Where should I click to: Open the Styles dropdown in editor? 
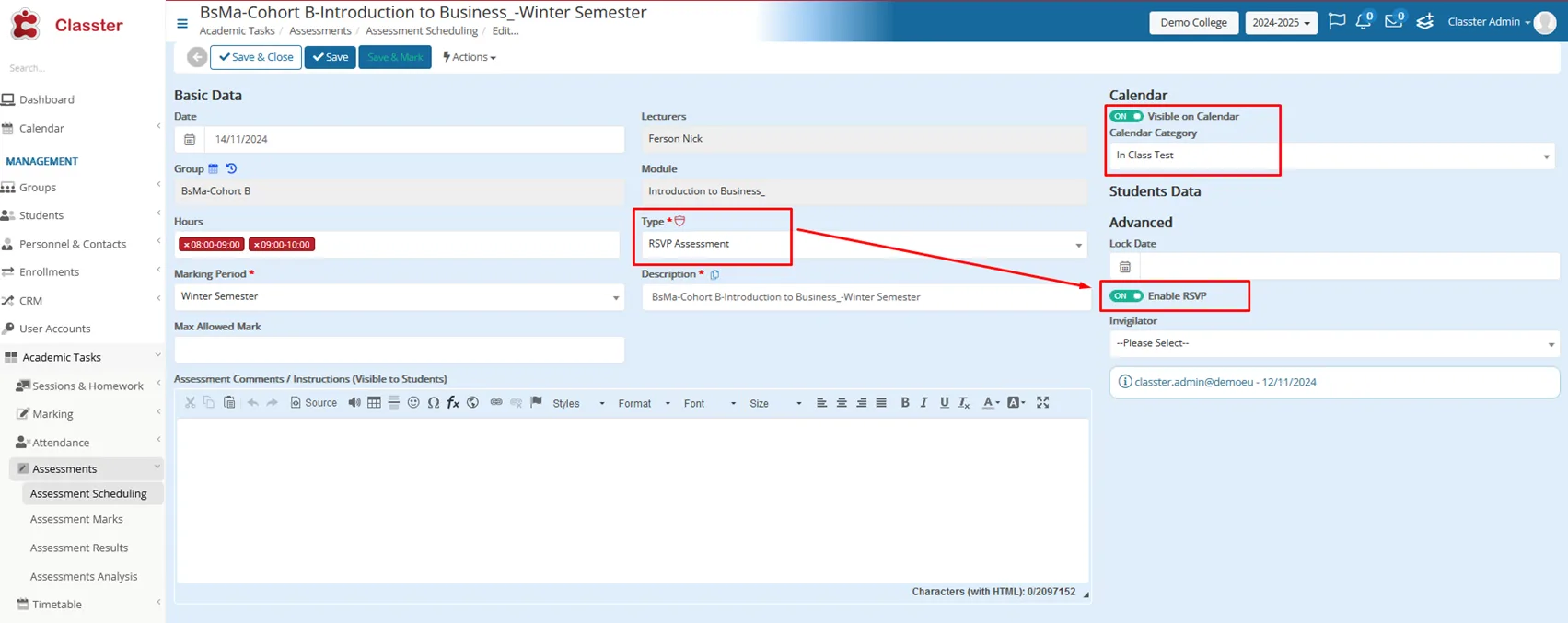coord(578,403)
